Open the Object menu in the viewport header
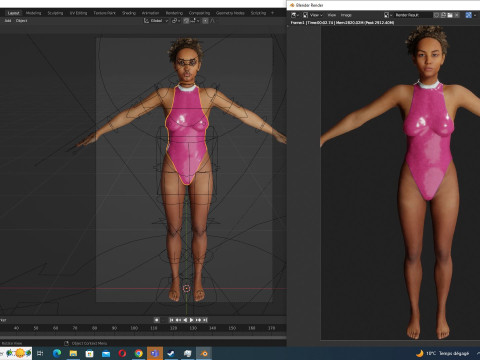The height and width of the screenshot is (360, 480). (x=21, y=21)
